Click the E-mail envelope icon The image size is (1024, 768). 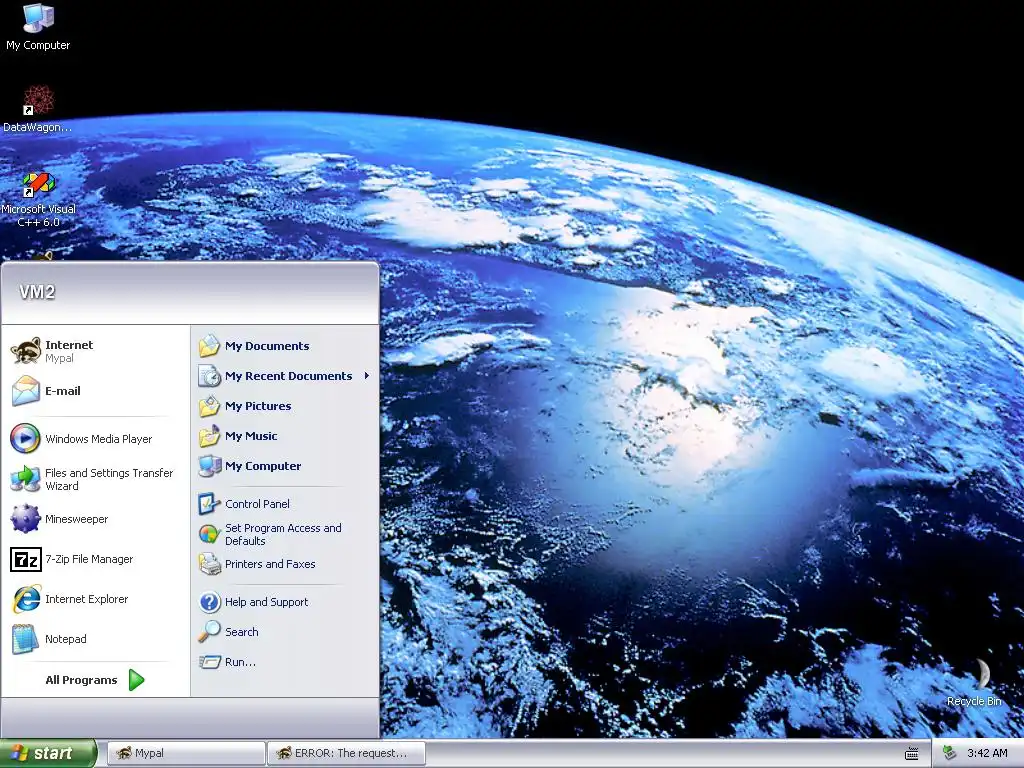(x=25, y=391)
